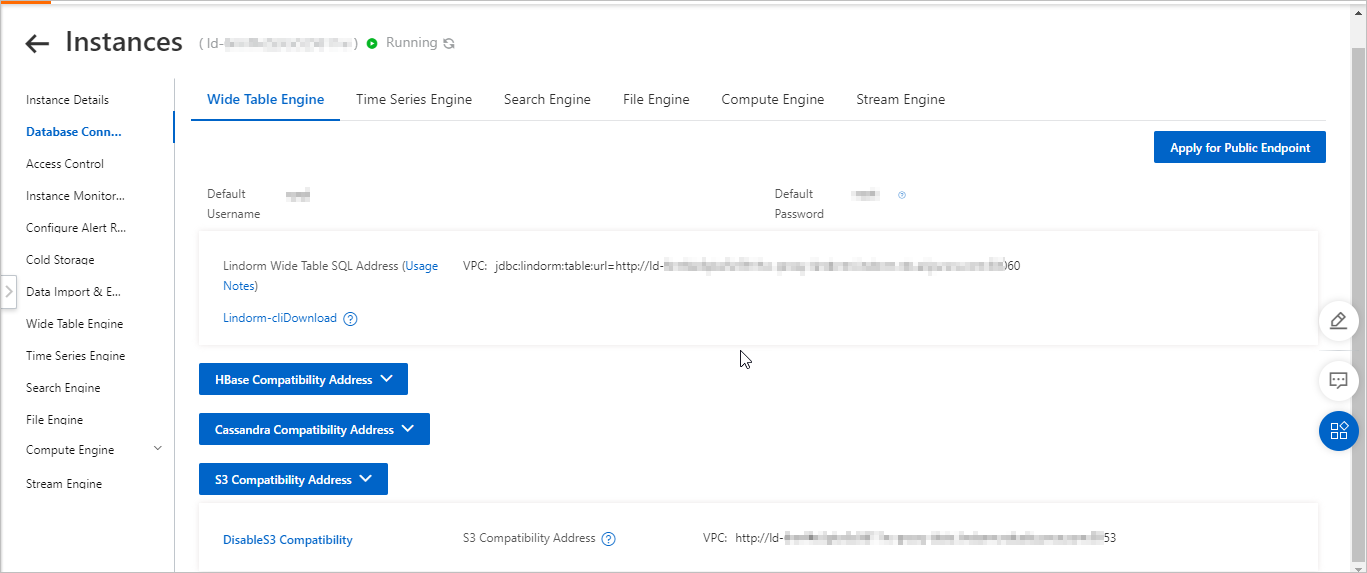Open Access Control in sidebar
The width and height of the screenshot is (1367, 573).
point(65,164)
